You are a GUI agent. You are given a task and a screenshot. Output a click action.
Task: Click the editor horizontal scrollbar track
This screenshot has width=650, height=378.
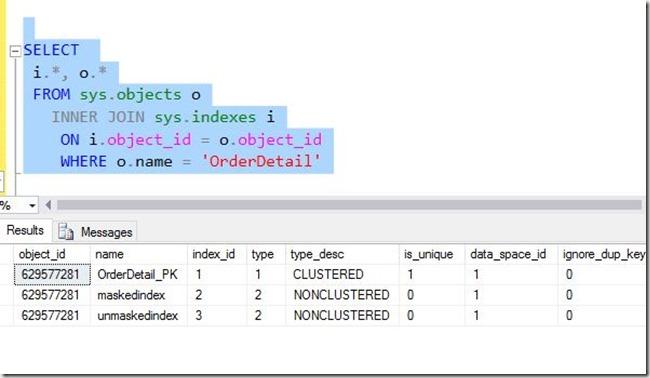pos(349,205)
